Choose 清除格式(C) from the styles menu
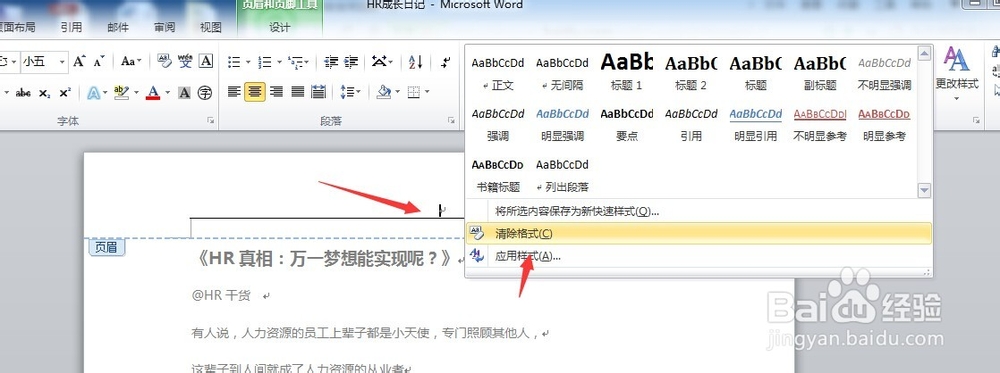 (699, 233)
